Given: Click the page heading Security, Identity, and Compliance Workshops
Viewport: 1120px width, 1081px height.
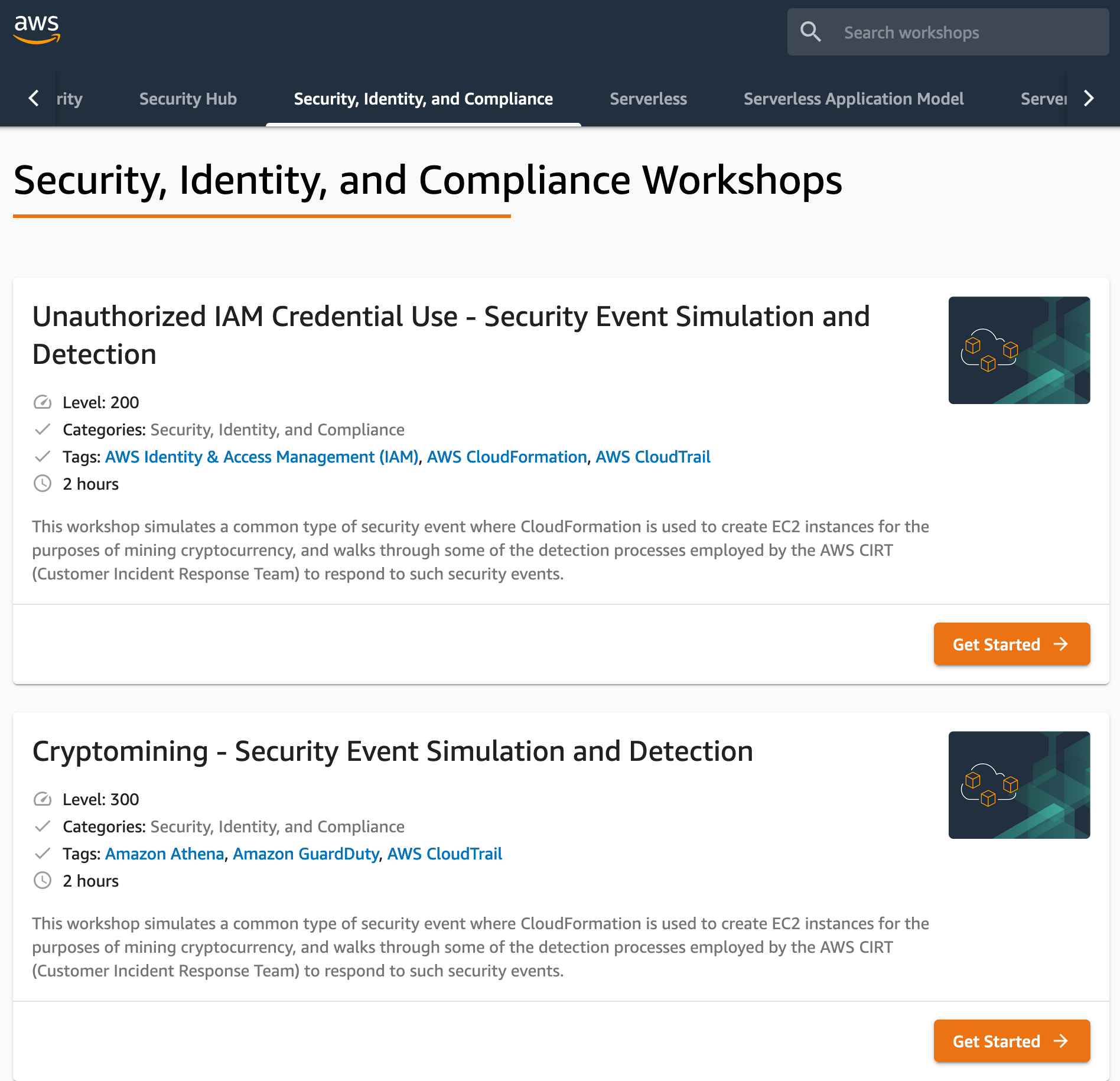Looking at the screenshot, I should (428, 180).
